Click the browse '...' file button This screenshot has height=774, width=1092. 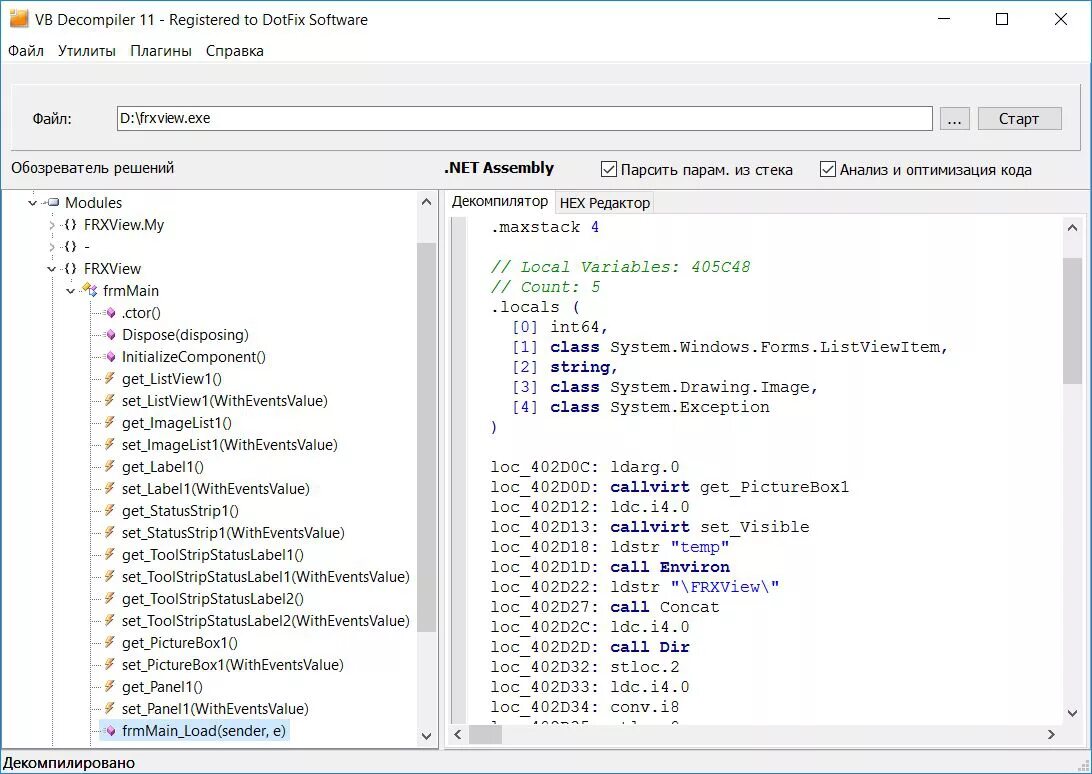click(x=954, y=118)
